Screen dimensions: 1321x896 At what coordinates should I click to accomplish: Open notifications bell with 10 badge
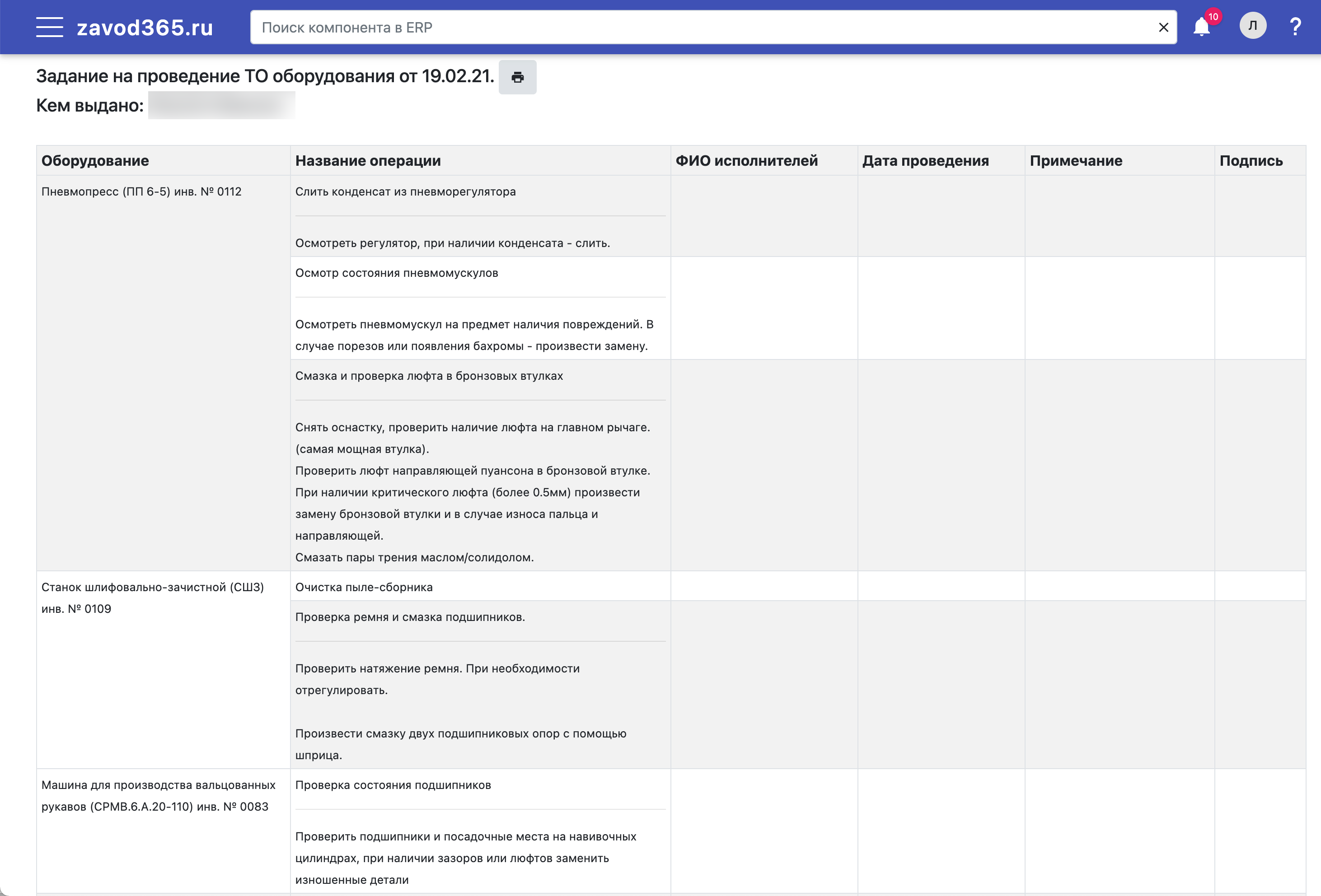[1202, 26]
